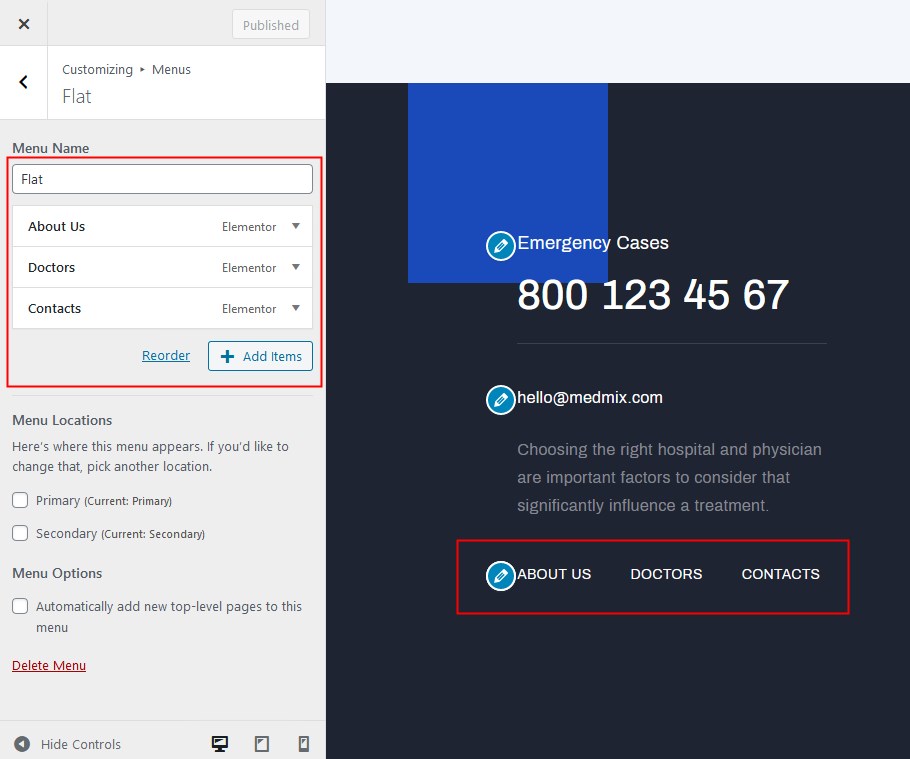Check the Secondary menu location checkbox
The image size is (910, 759).
[x=20, y=533]
